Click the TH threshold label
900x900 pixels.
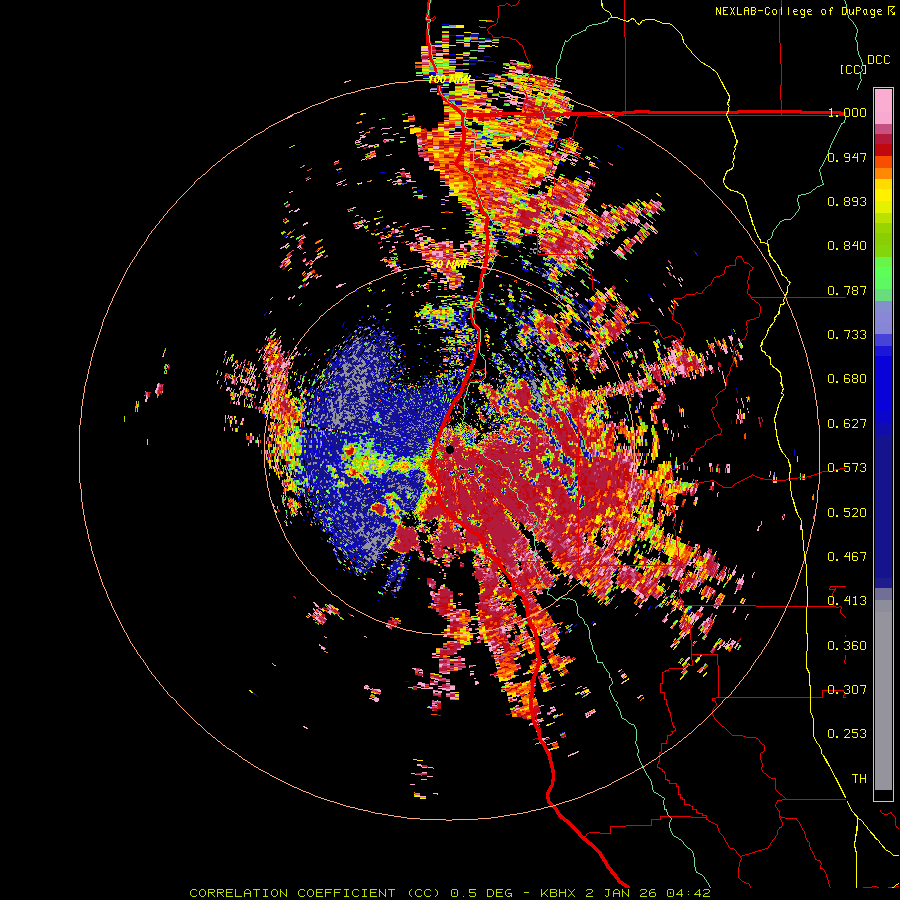click(x=859, y=779)
